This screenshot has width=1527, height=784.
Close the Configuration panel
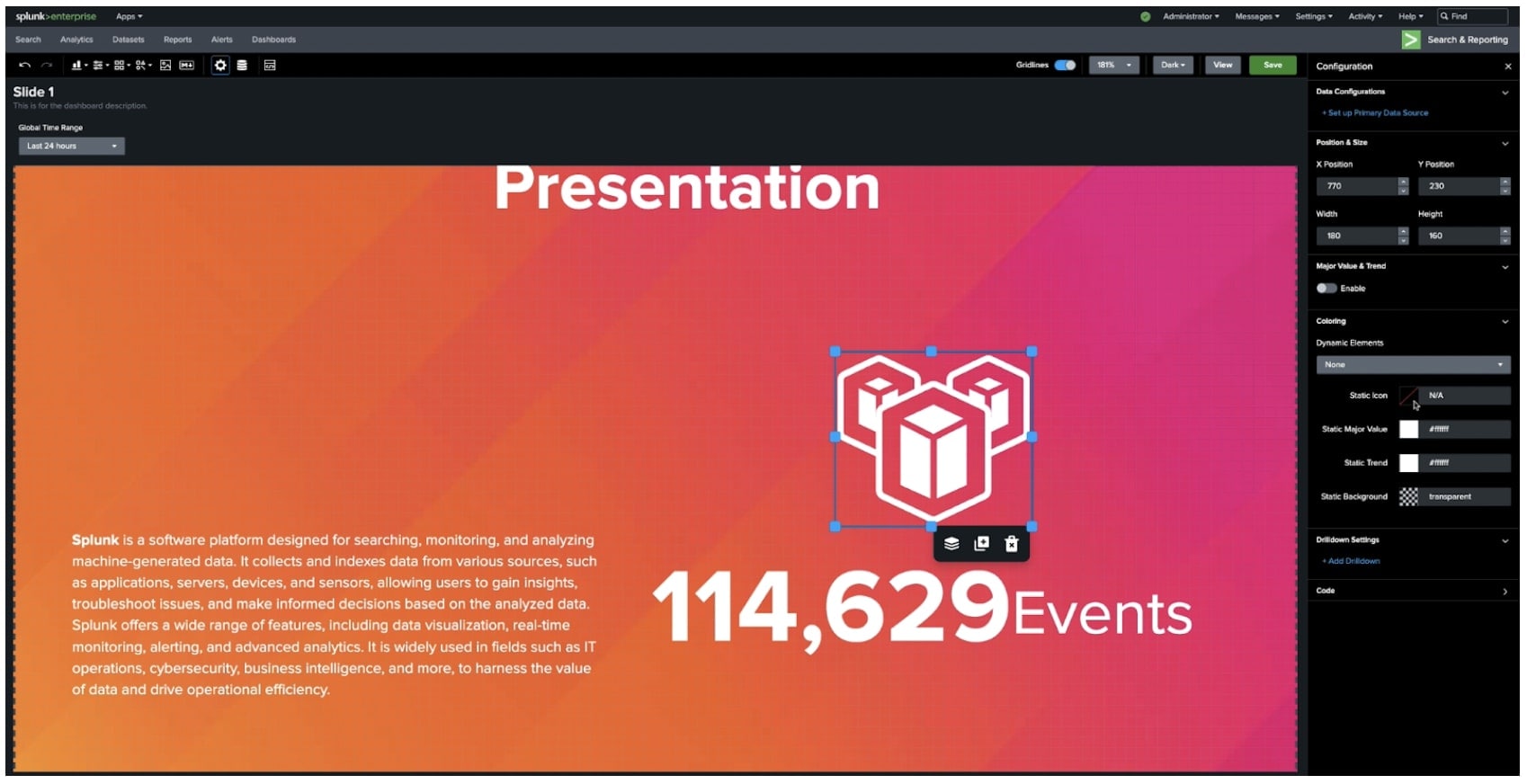1508,67
